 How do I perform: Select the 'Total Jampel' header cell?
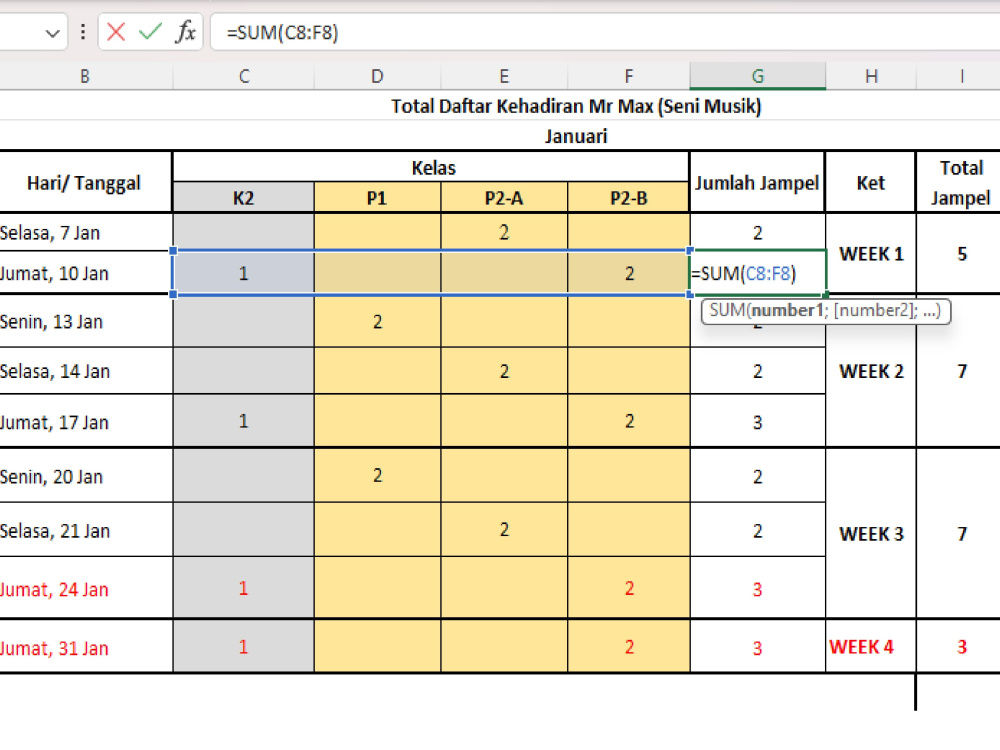961,182
